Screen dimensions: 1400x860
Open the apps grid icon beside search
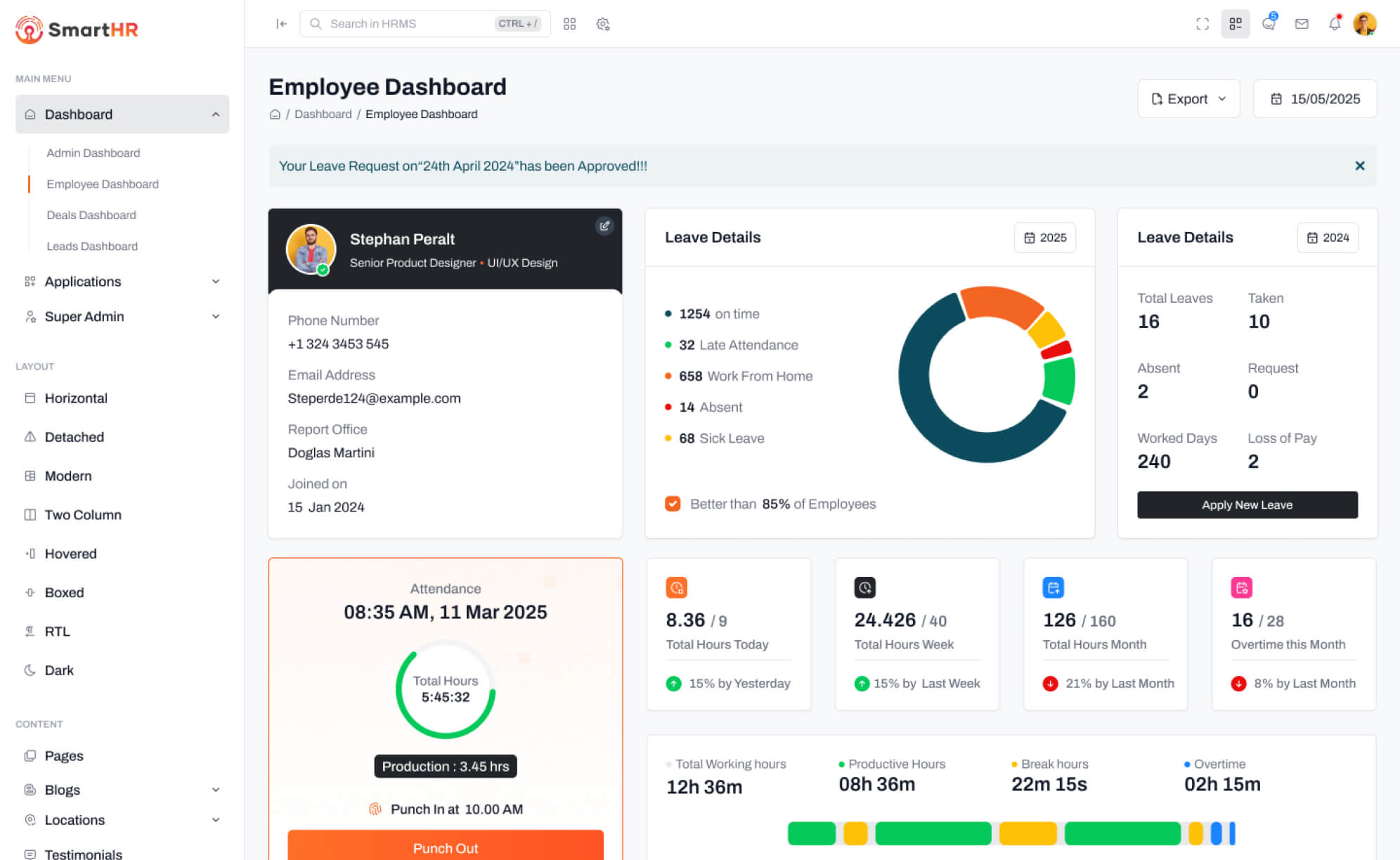pyautogui.click(x=569, y=24)
